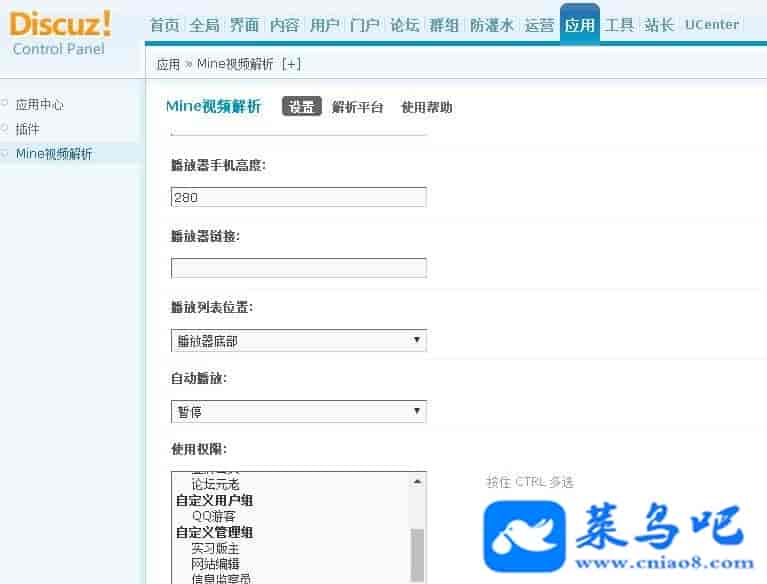Select 实习版主 in the permissions list
Image resolution: width=767 pixels, height=584 pixels.
click(x=216, y=548)
